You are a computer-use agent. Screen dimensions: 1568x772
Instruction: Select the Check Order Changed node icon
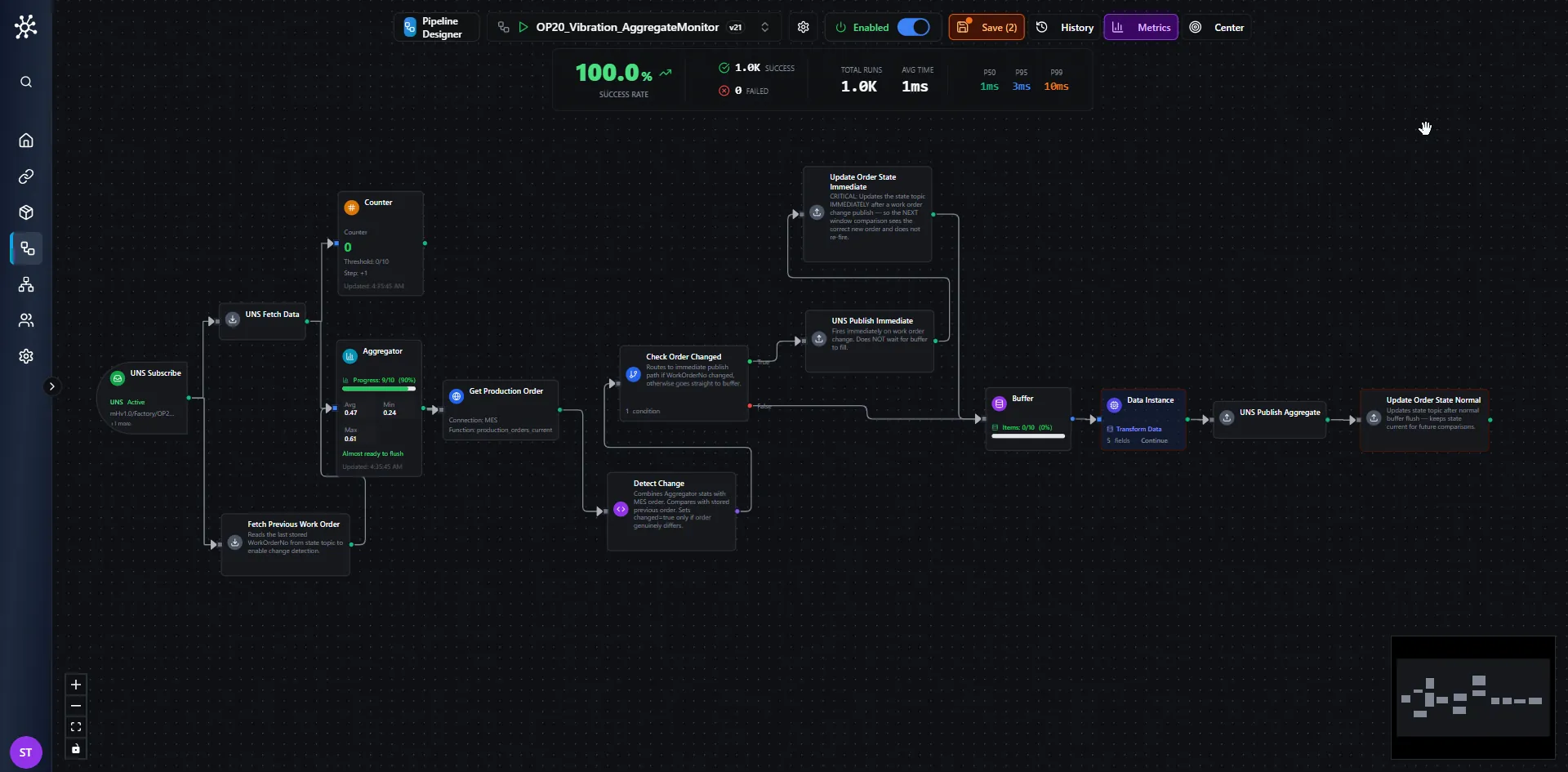click(633, 374)
